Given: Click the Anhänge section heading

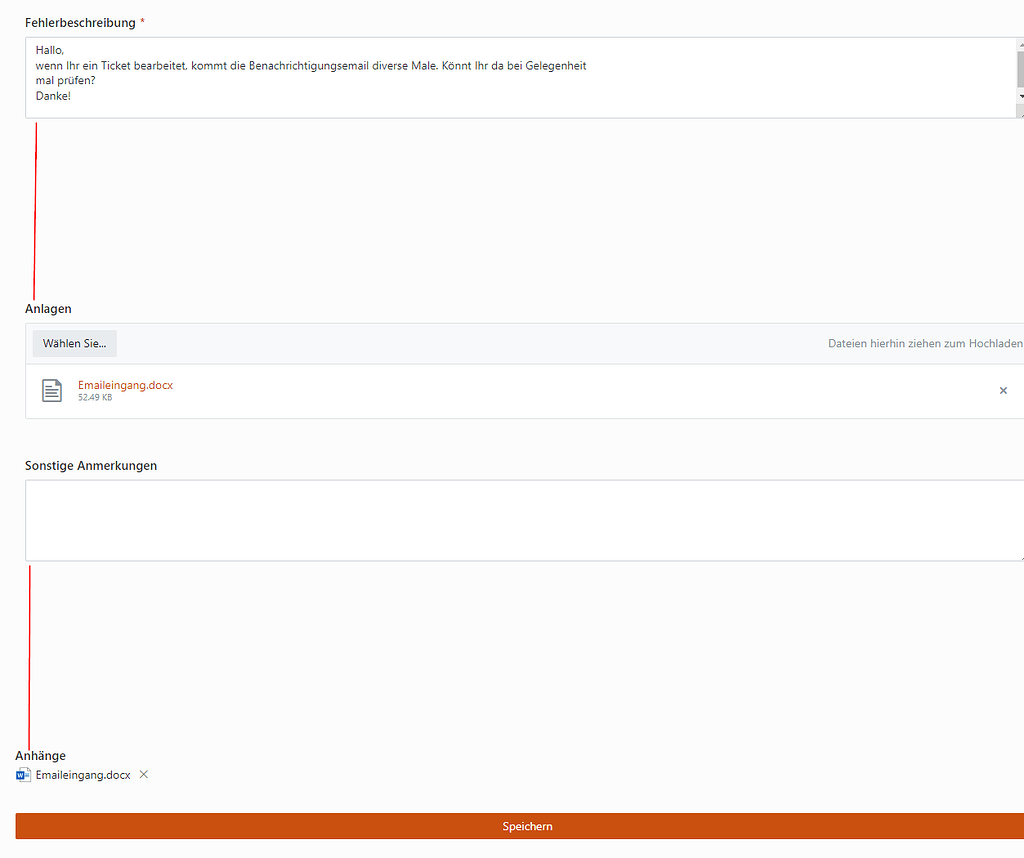Looking at the screenshot, I should [x=41, y=756].
